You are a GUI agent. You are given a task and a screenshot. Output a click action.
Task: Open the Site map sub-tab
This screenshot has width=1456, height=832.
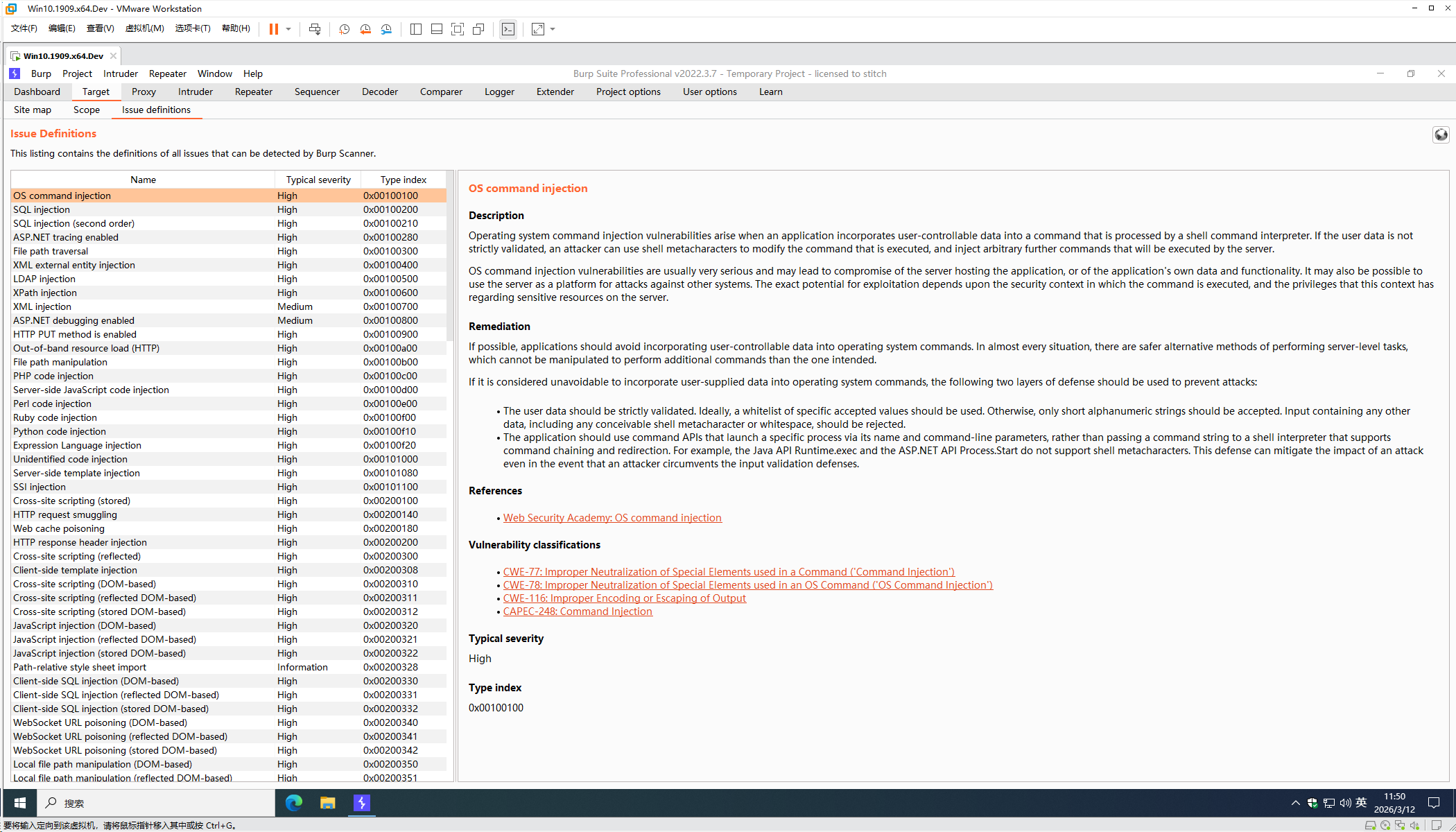pyautogui.click(x=33, y=110)
